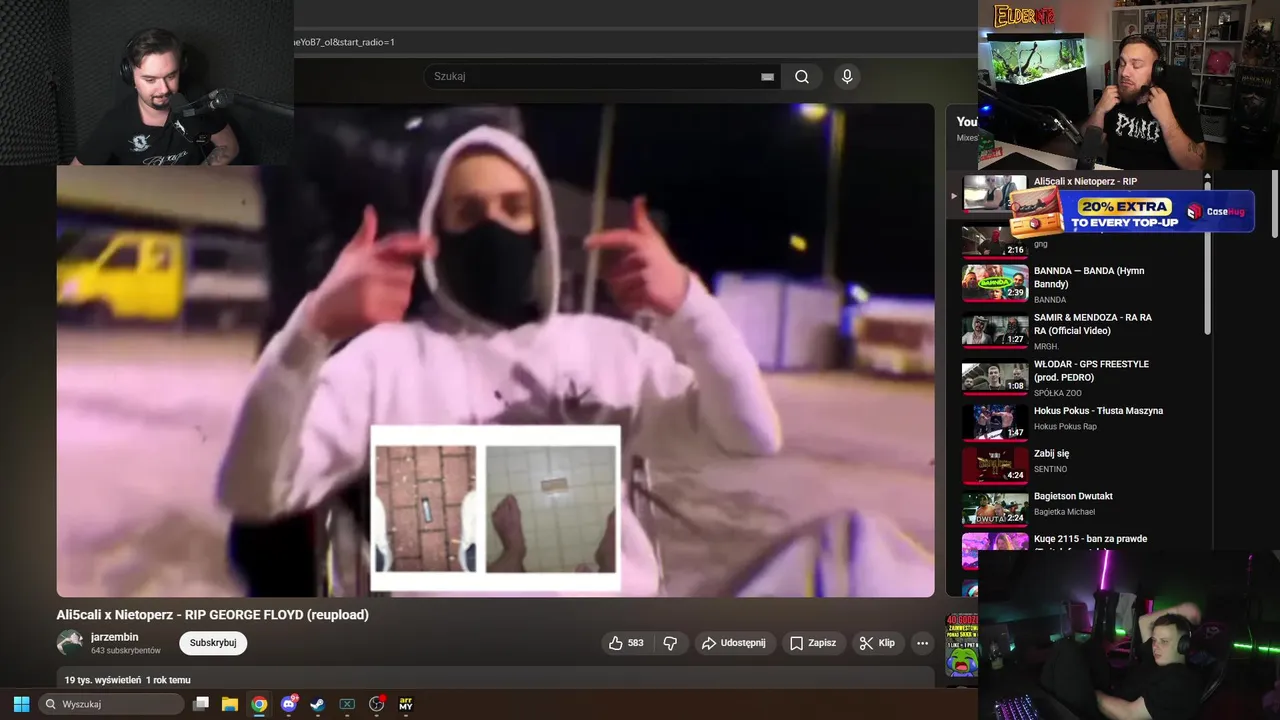Open the jarzembin channel name link
The image size is (1280, 720).
click(114, 637)
